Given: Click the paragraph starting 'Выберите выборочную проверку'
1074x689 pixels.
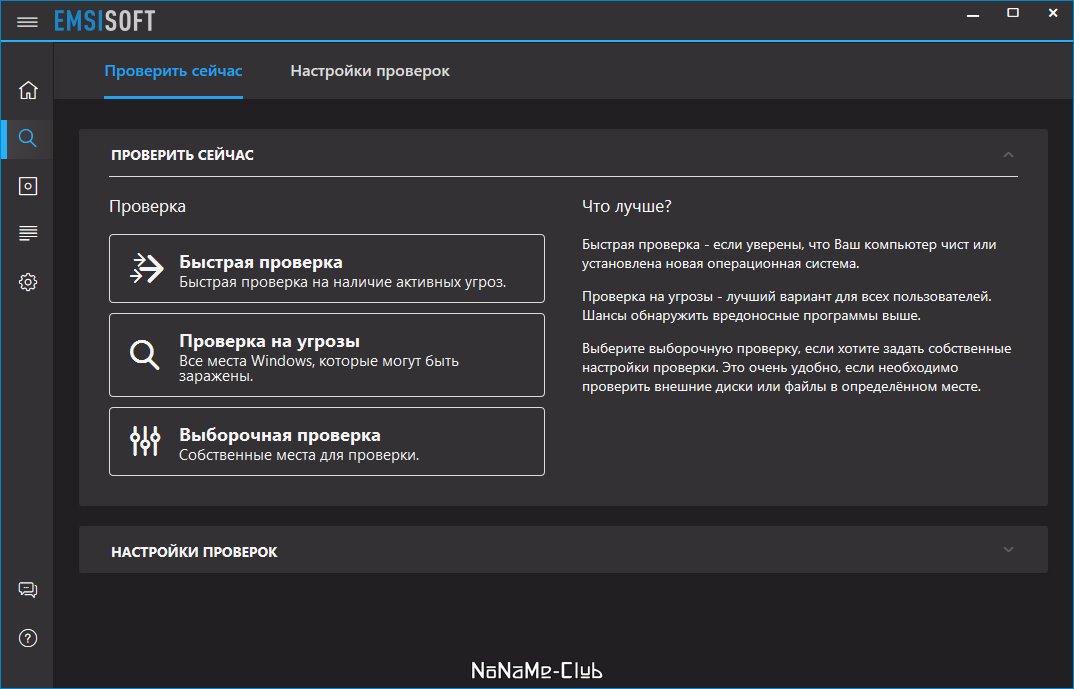Looking at the screenshot, I should point(797,368).
